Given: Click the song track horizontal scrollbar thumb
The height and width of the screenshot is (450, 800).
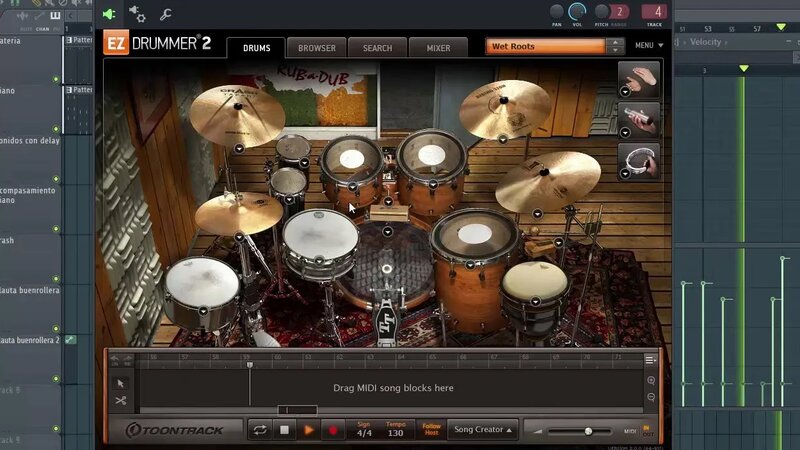Looking at the screenshot, I should click(297, 410).
